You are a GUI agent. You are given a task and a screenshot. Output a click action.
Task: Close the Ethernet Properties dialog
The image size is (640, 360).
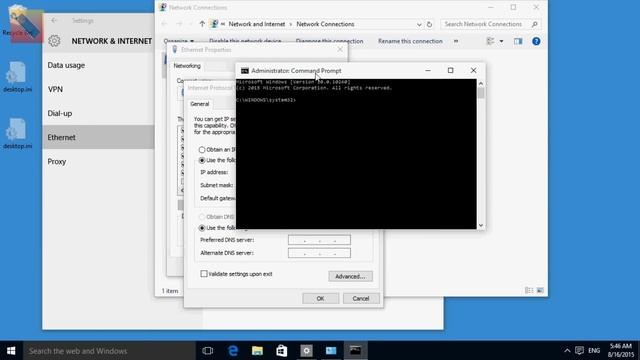340,49
